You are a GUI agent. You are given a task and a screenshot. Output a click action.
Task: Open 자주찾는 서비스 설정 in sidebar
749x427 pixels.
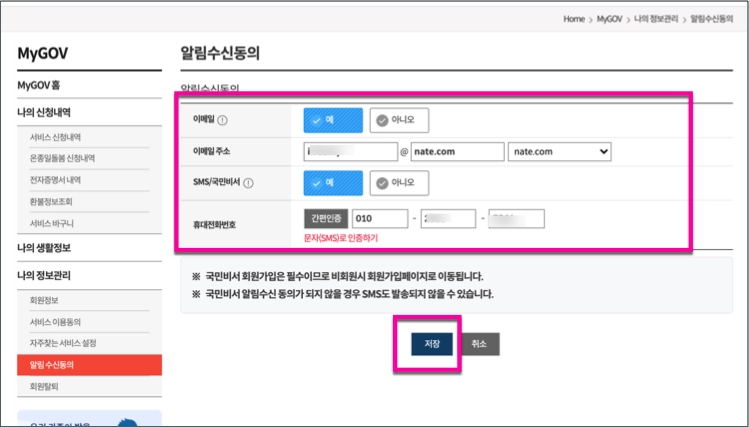coord(63,343)
